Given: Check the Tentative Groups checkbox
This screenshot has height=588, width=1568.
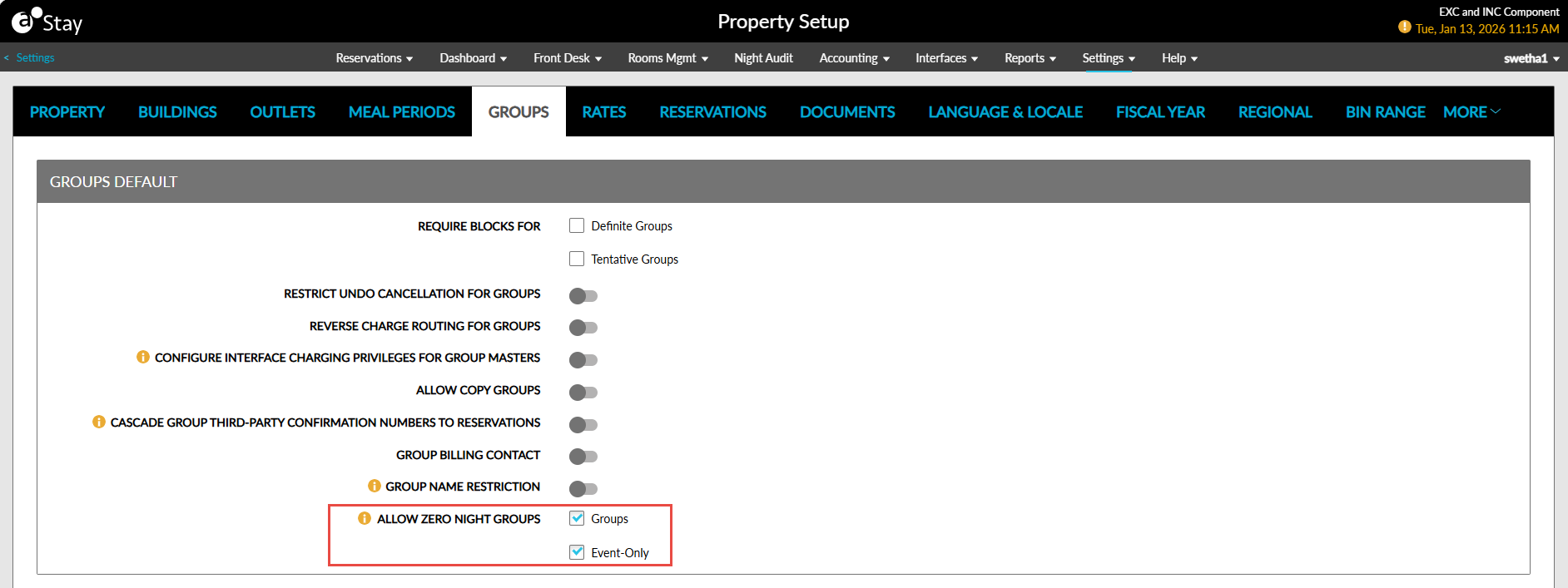Looking at the screenshot, I should (577, 259).
